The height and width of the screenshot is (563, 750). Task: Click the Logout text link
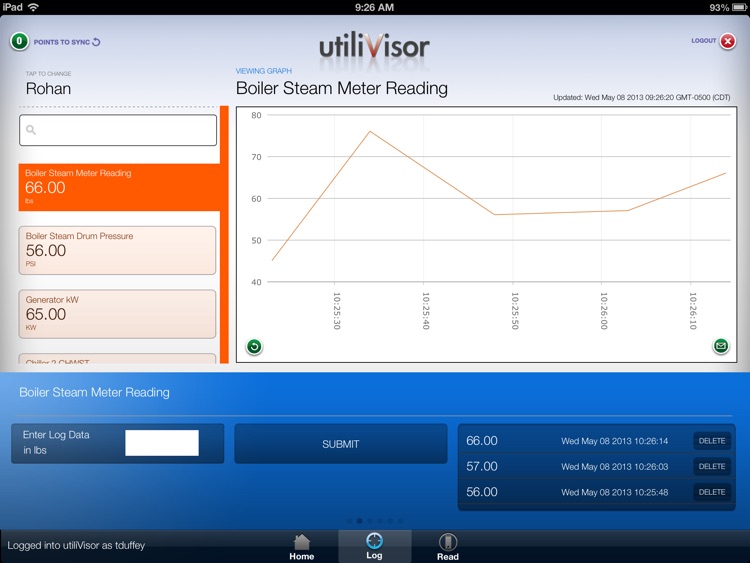[703, 41]
